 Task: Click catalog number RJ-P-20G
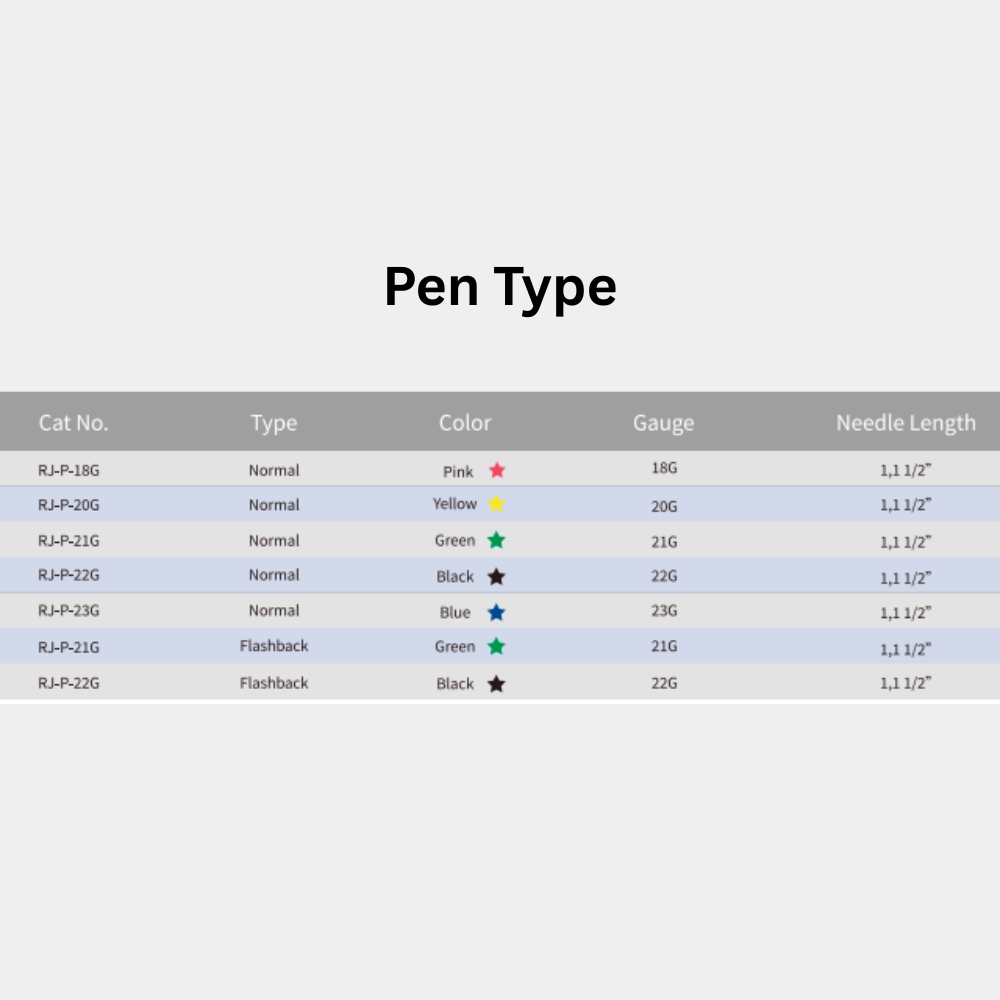point(69,505)
